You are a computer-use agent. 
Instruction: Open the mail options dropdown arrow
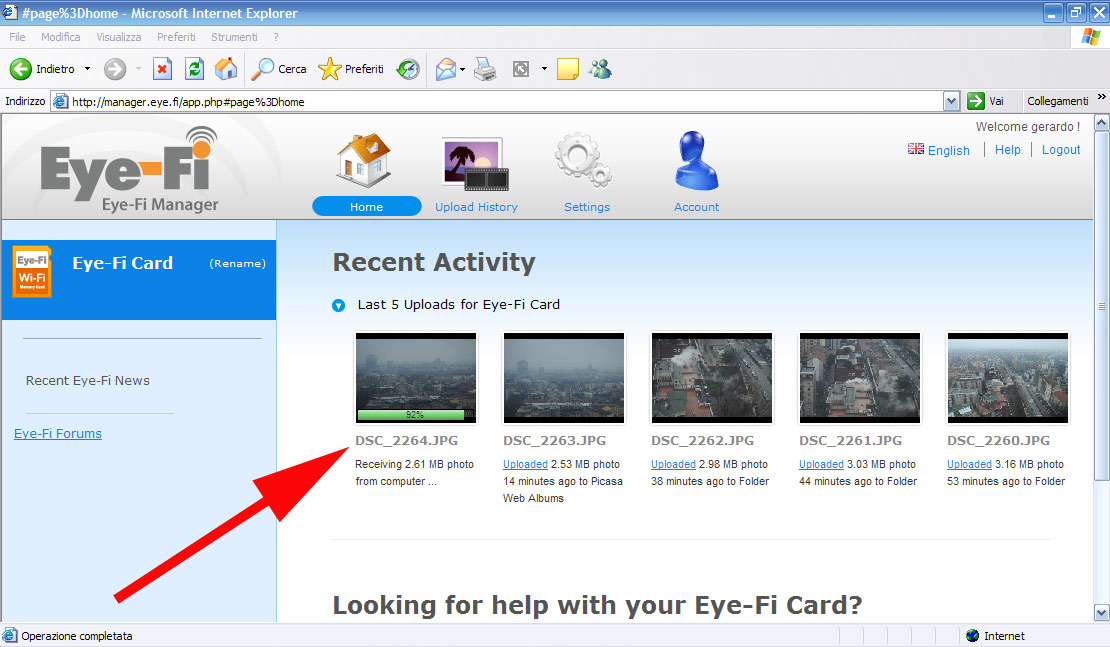462,69
